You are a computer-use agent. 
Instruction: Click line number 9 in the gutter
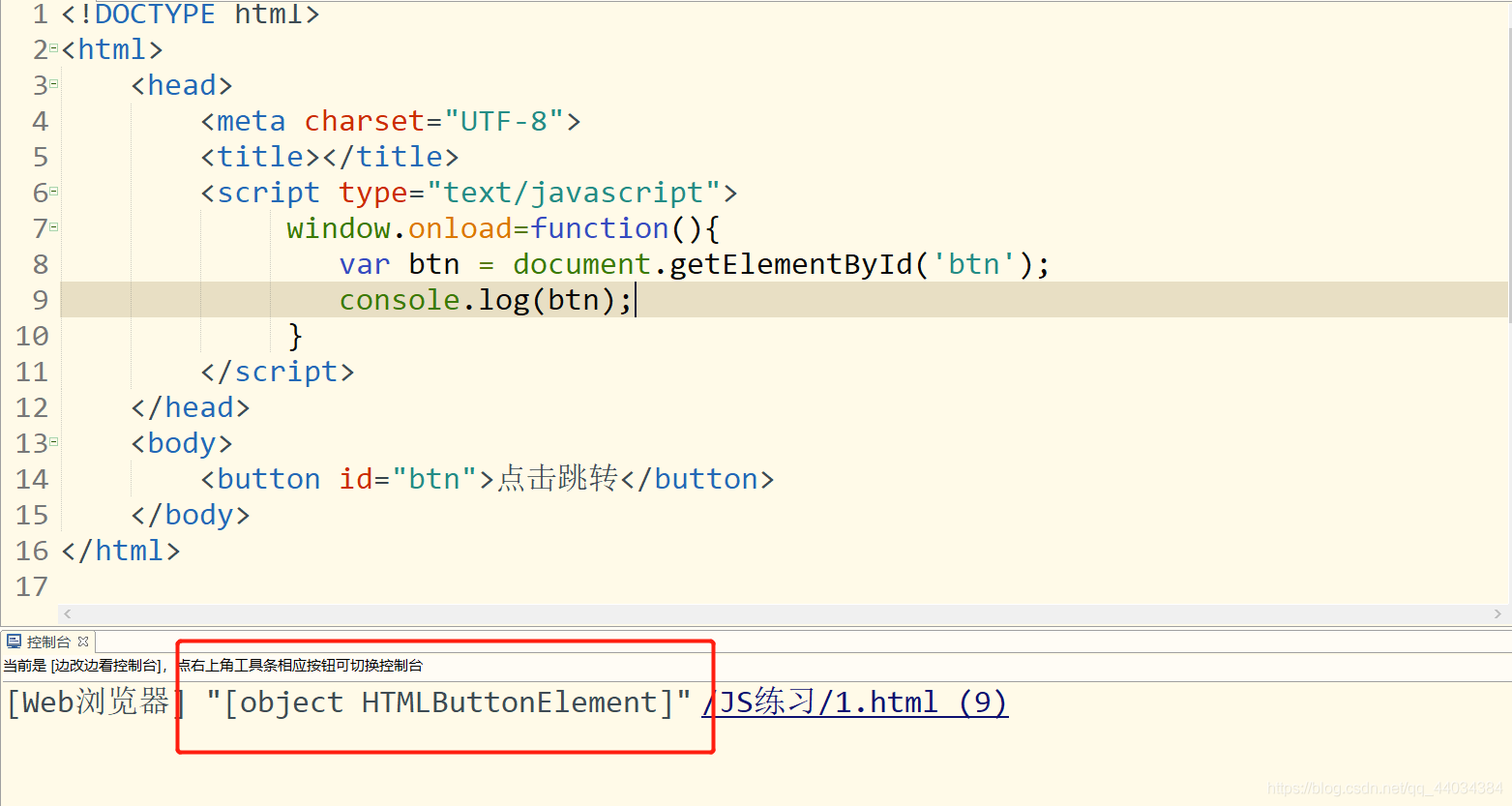click(40, 300)
